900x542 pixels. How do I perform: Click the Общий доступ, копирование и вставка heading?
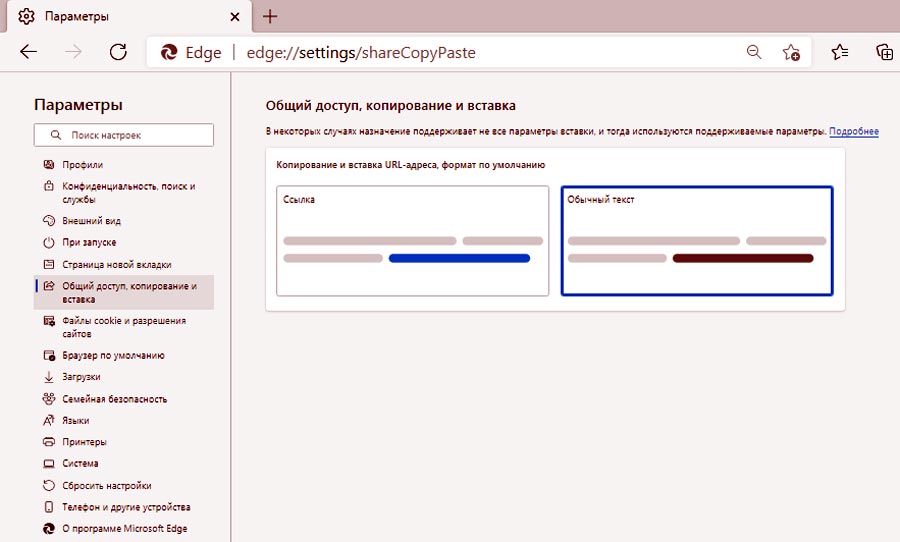390,106
